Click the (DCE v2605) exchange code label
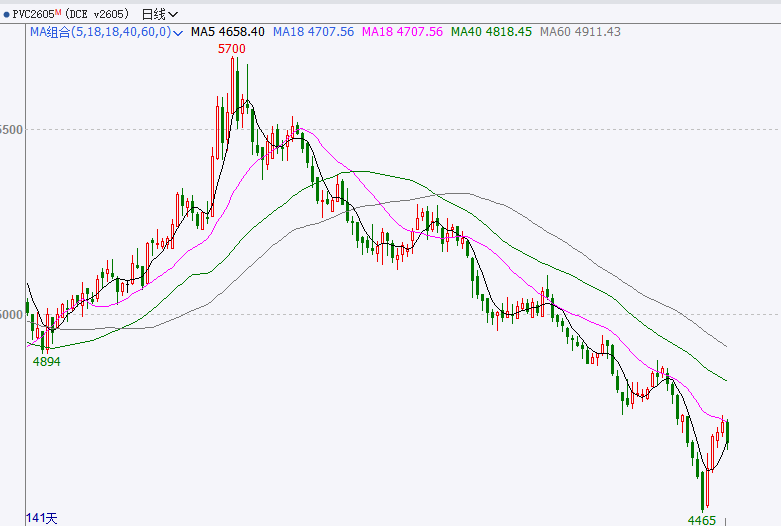 tap(97, 14)
